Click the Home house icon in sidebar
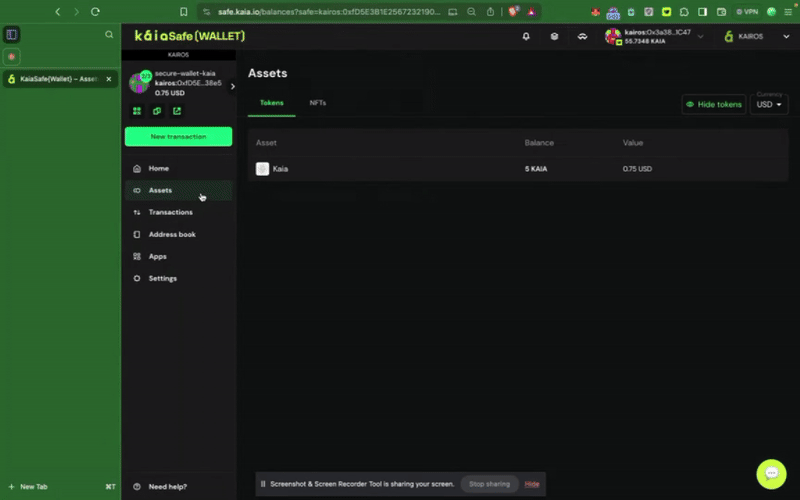The width and height of the screenshot is (800, 500). [x=137, y=168]
